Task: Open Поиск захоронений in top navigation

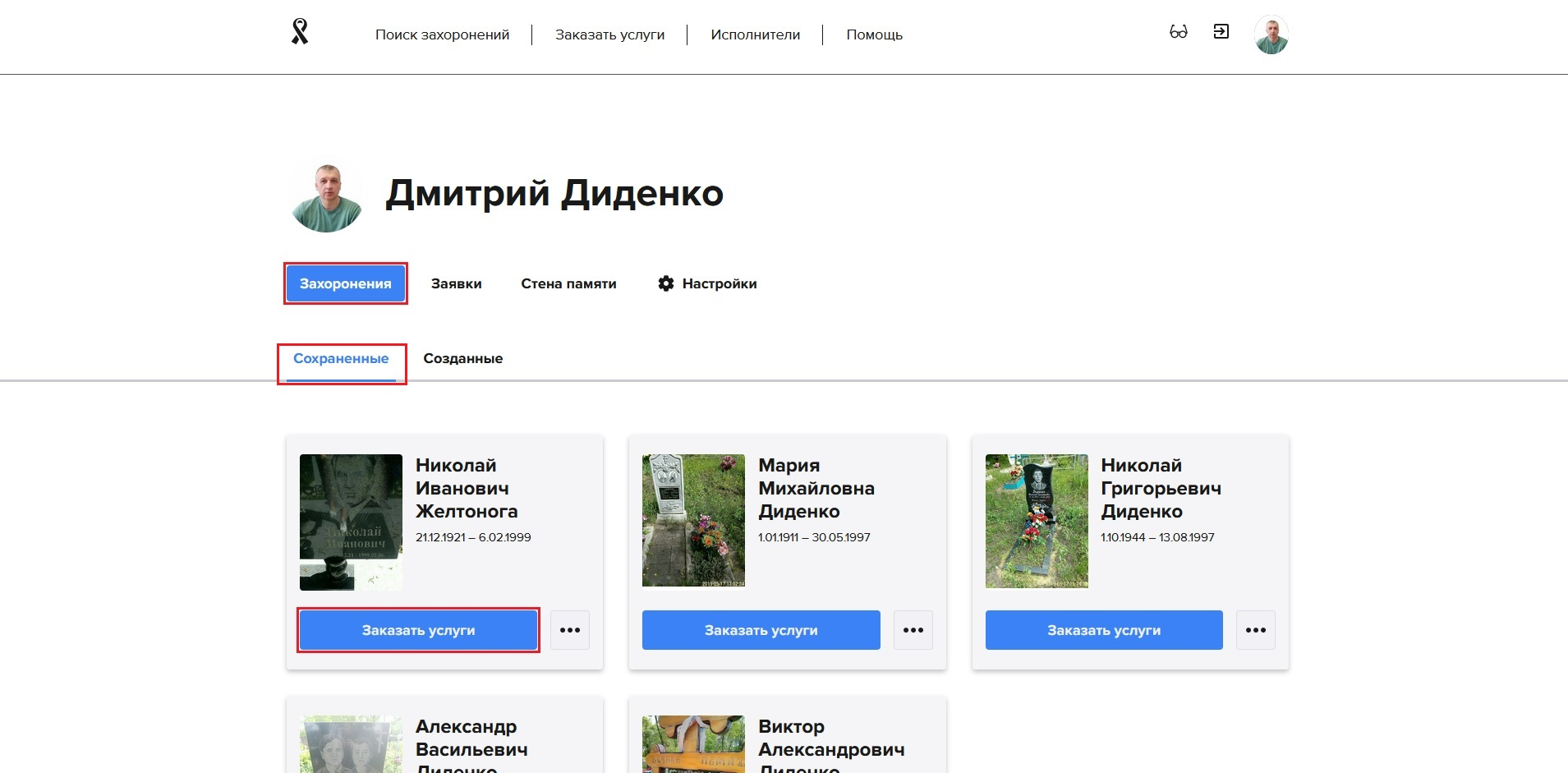Action: tap(442, 35)
